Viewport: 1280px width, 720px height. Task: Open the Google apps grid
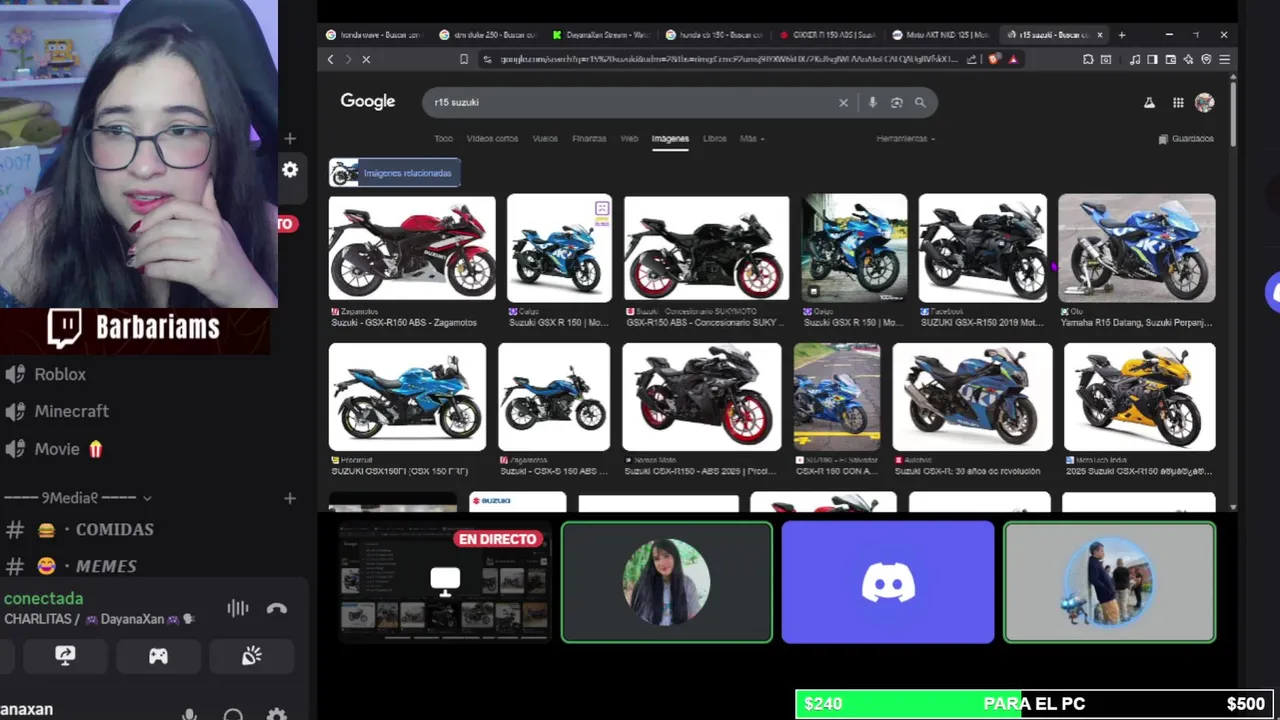(x=1178, y=102)
